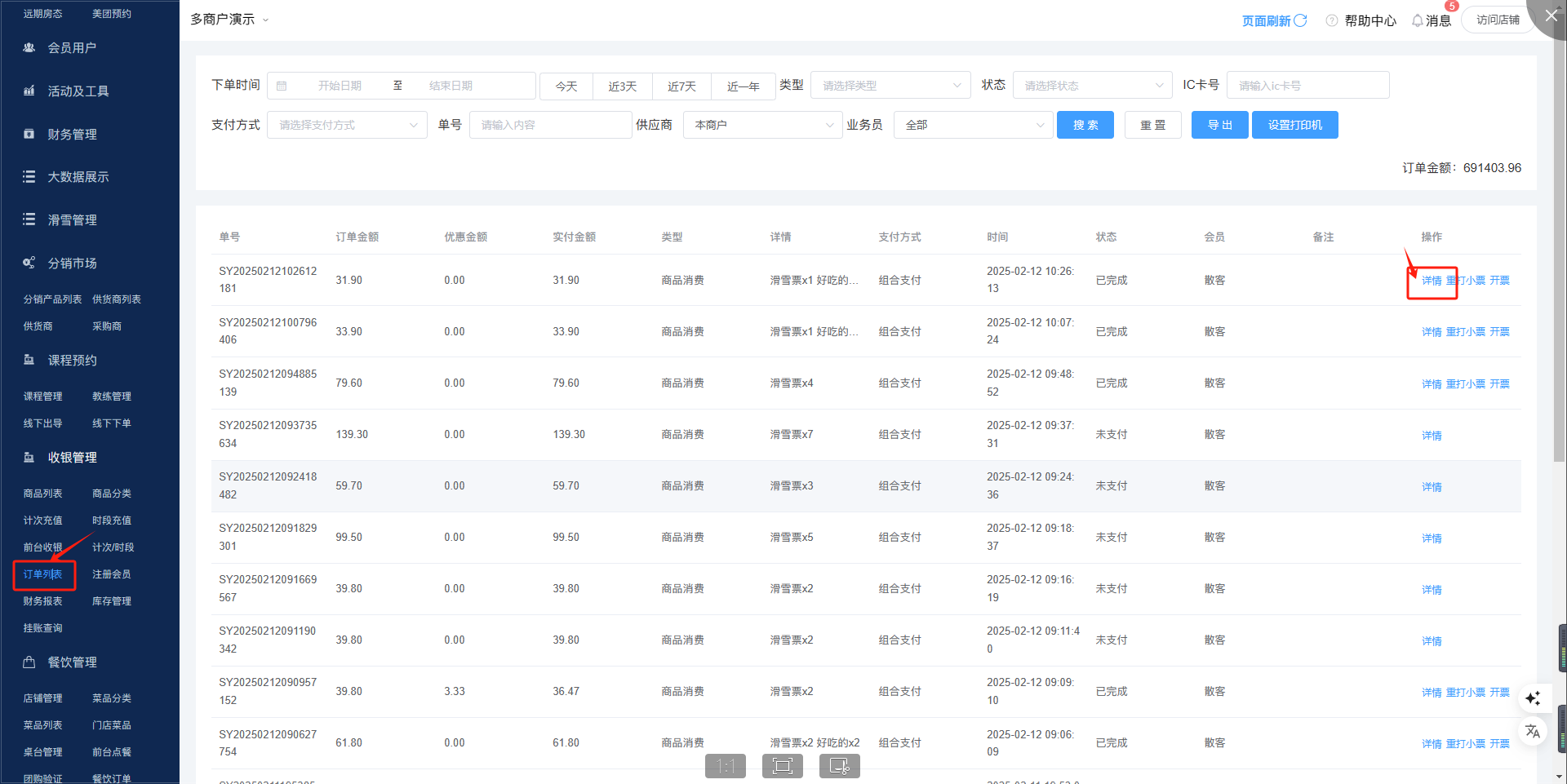Select the 今天 quick date filter

[566, 86]
